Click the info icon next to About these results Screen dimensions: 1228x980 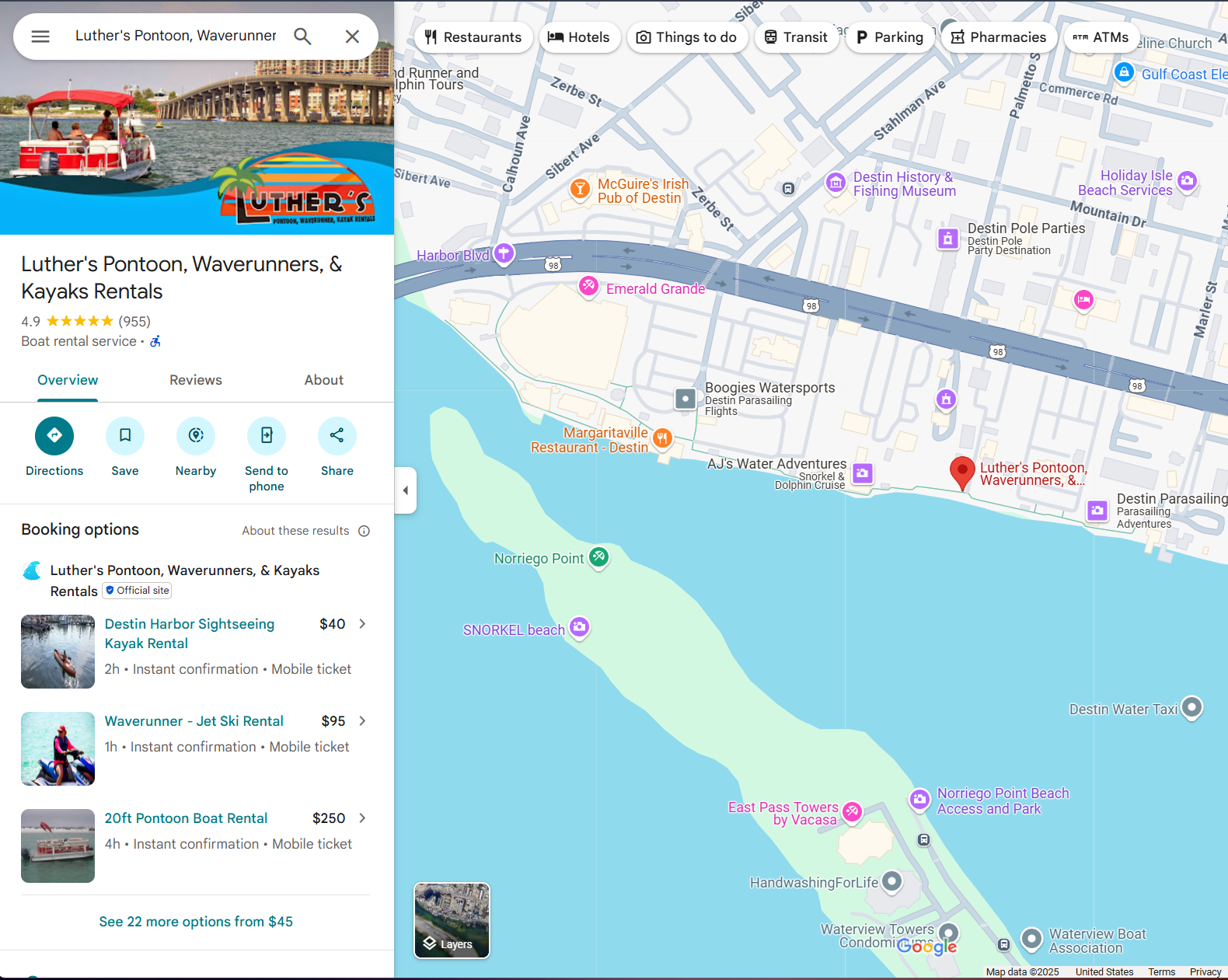pos(364,531)
